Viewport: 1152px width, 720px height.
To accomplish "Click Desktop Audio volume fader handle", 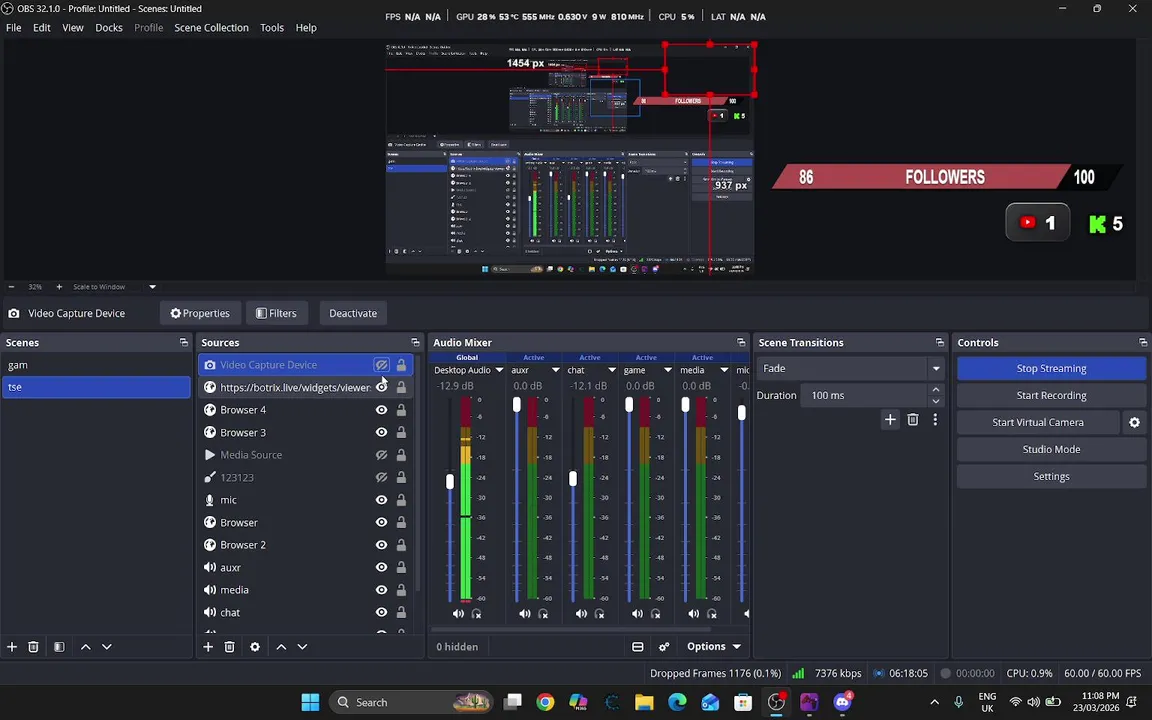I will (x=450, y=482).
